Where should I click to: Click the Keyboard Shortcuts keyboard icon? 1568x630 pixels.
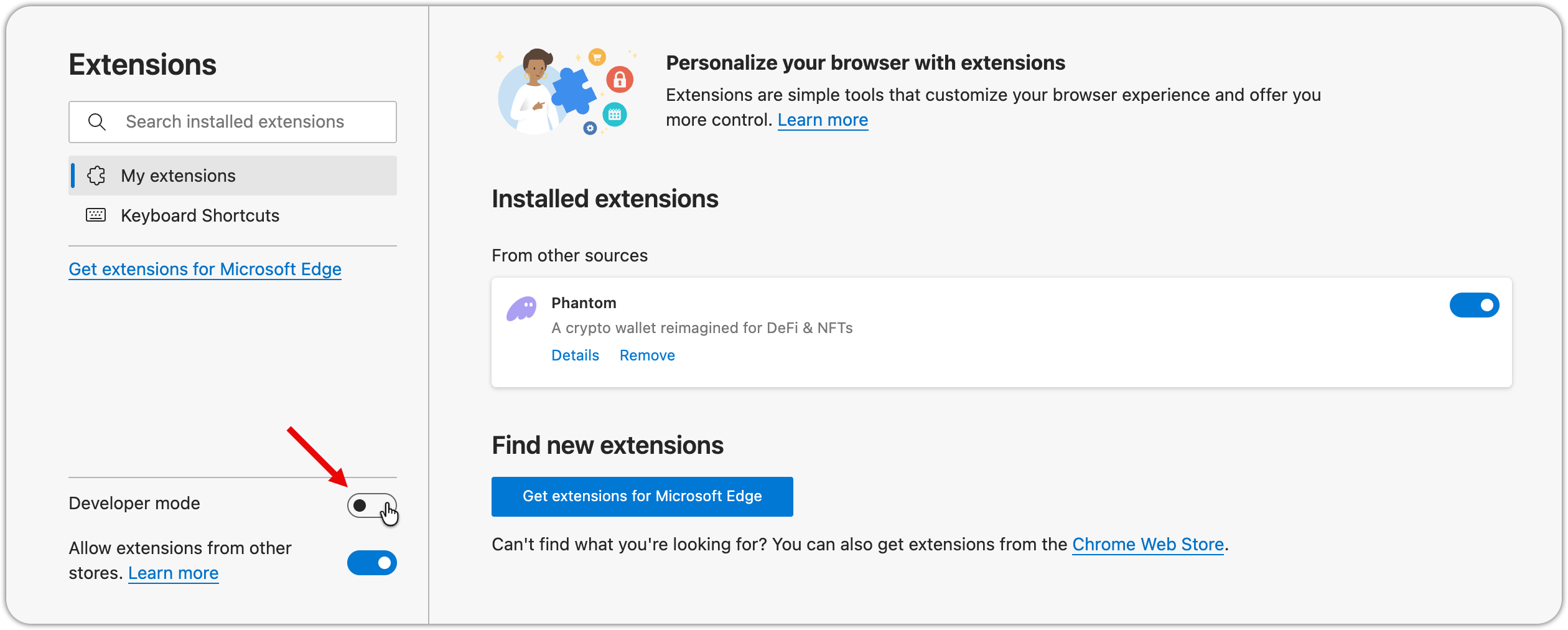pyautogui.click(x=96, y=215)
